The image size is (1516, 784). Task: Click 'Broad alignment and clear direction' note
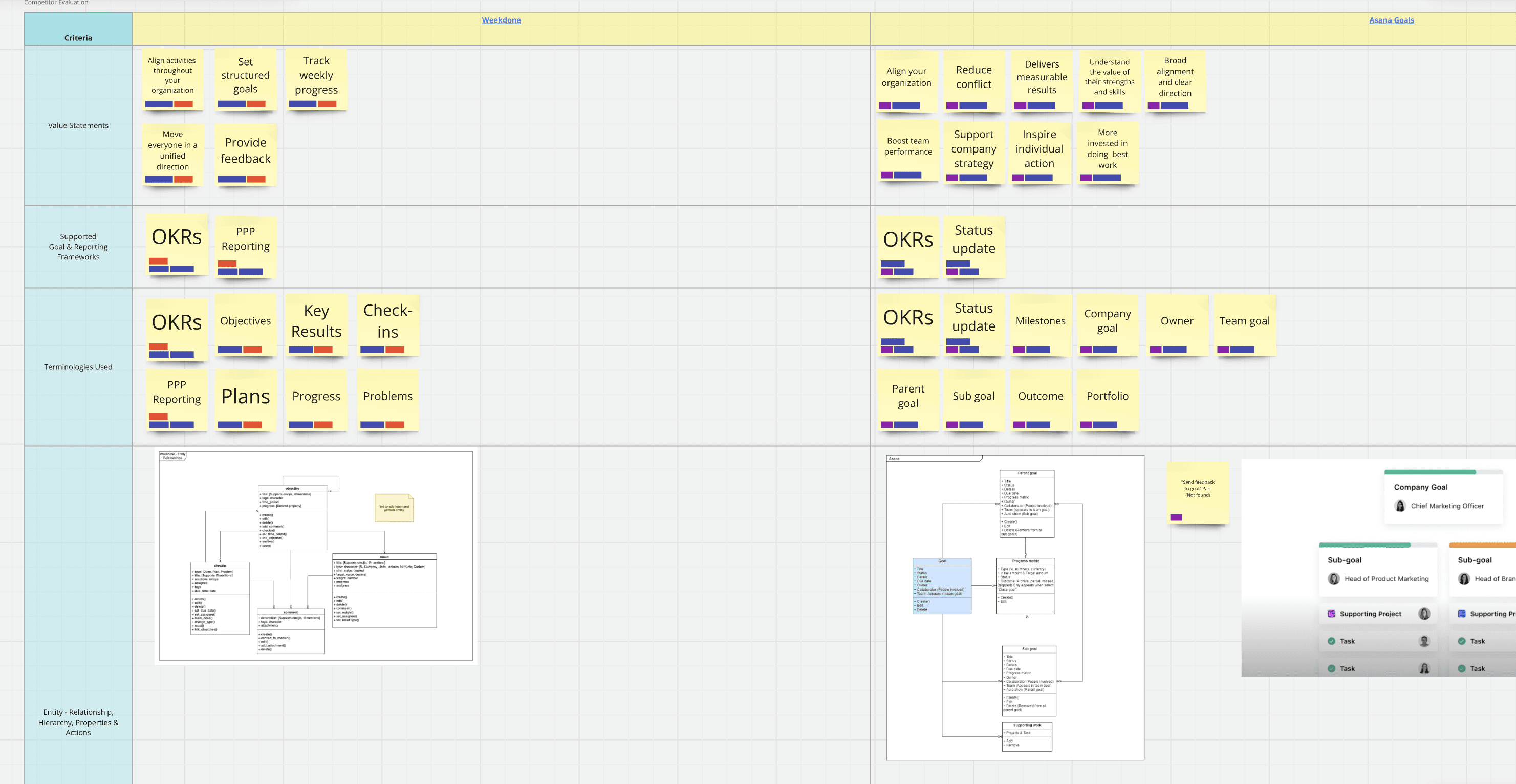coord(1175,81)
